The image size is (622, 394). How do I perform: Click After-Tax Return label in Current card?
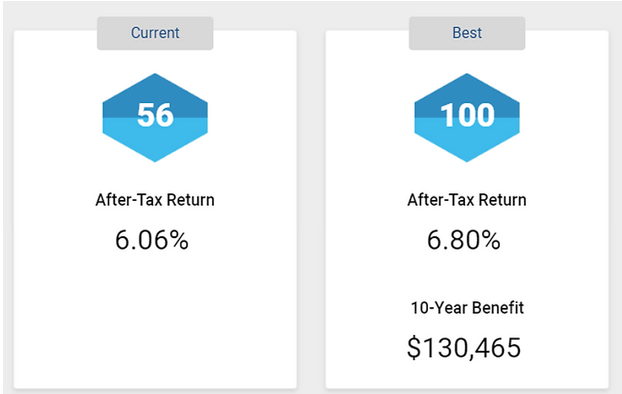155,200
